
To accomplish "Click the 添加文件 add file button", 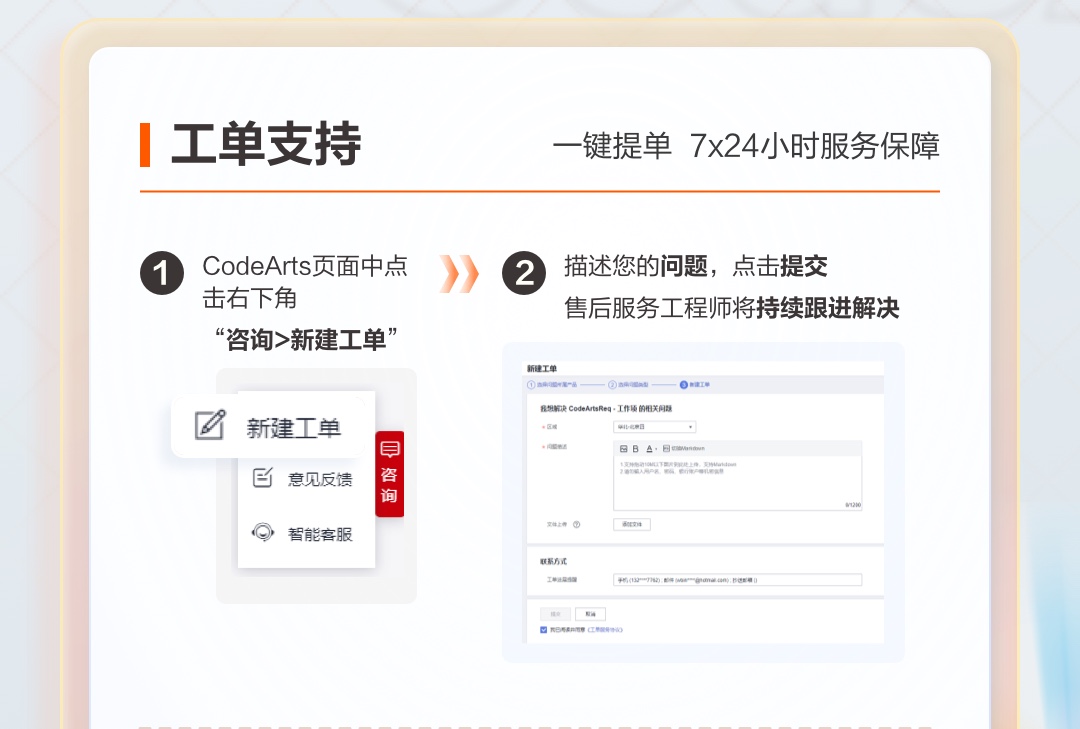I will click(633, 523).
